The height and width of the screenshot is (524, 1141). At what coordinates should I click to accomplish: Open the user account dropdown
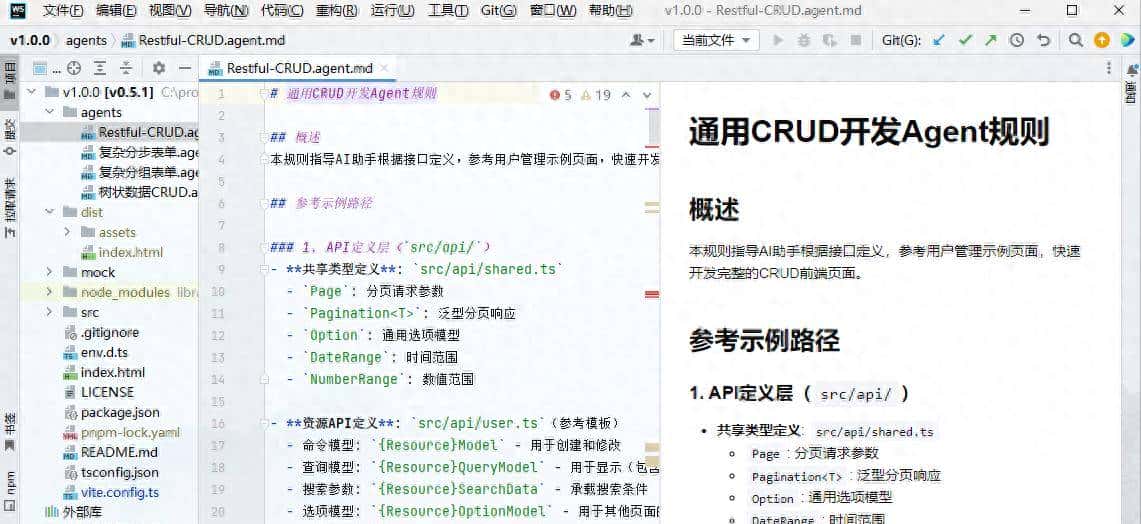click(x=643, y=41)
